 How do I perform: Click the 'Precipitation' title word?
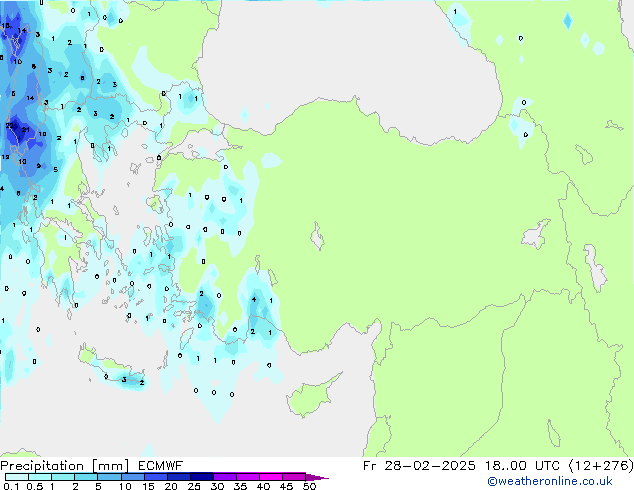(x=42, y=466)
